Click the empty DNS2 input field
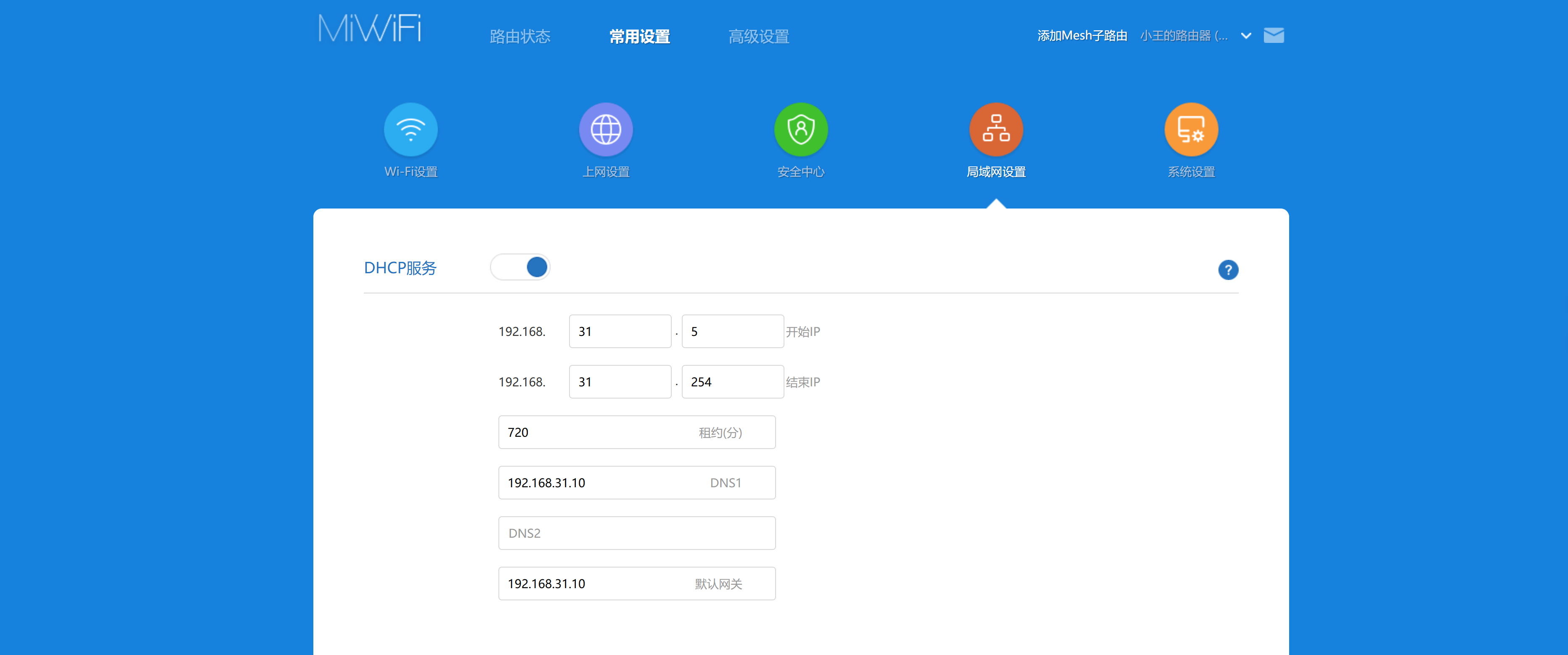 tap(636, 534)
